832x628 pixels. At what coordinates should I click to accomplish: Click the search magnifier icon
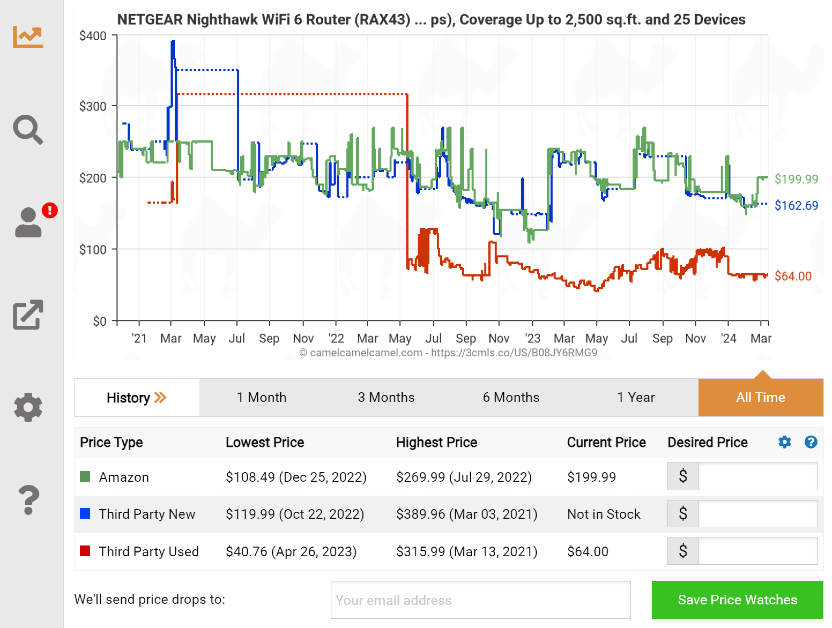tap(28, 130)
